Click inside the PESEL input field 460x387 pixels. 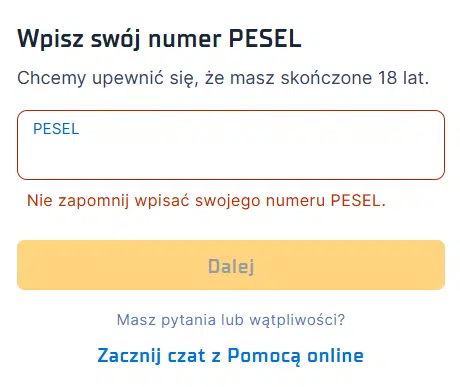[x=231, y=145]
